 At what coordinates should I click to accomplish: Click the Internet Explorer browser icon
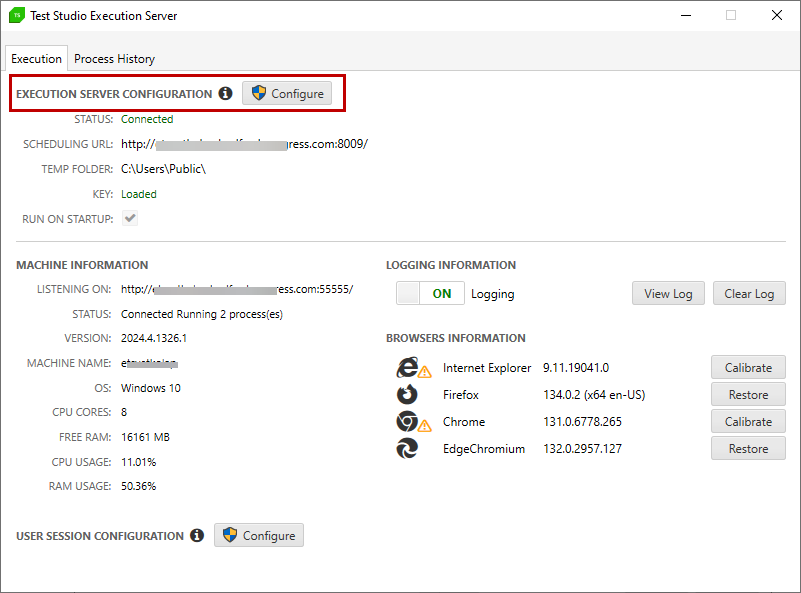coord(408,367)
